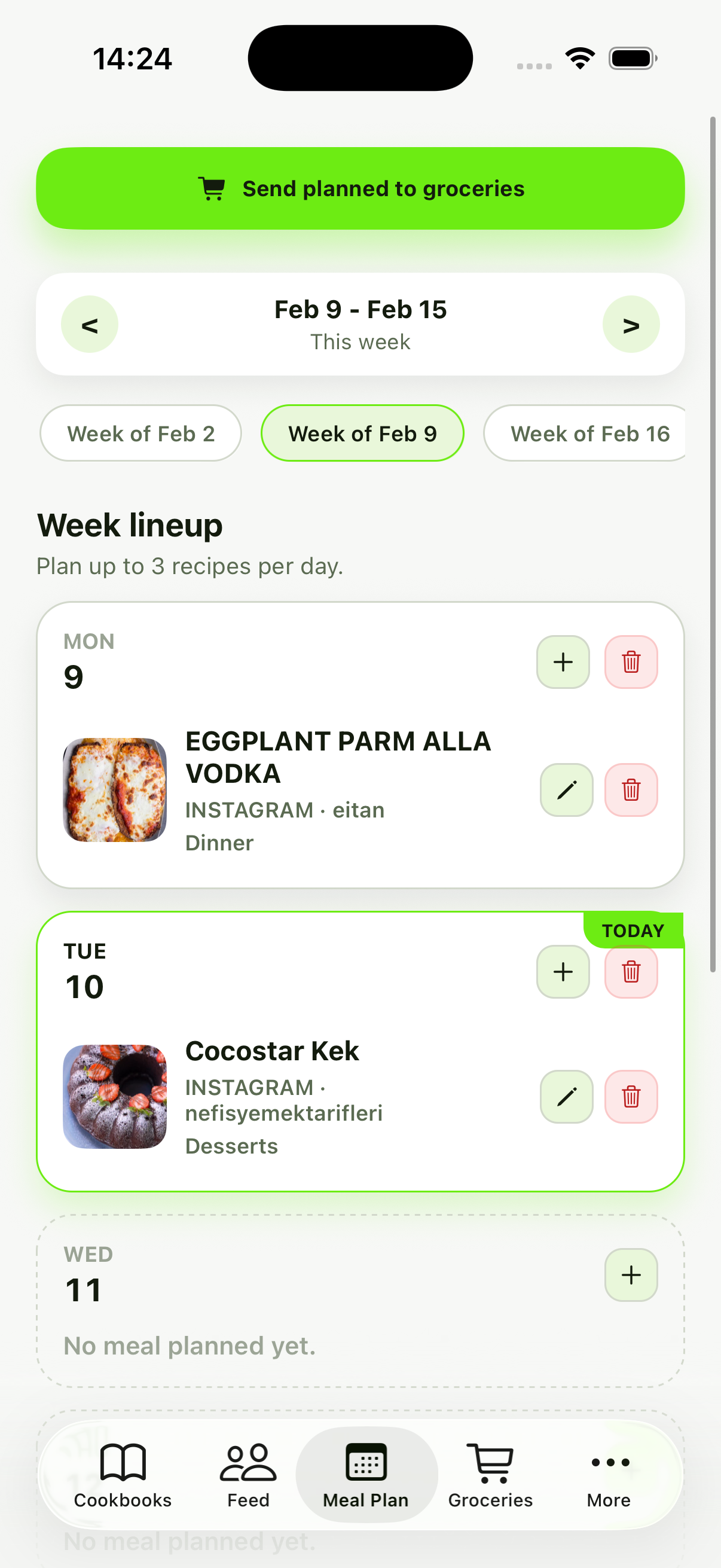Send planned to groceries
Screen dimensions: 721x1568
(x=360, y=188)
